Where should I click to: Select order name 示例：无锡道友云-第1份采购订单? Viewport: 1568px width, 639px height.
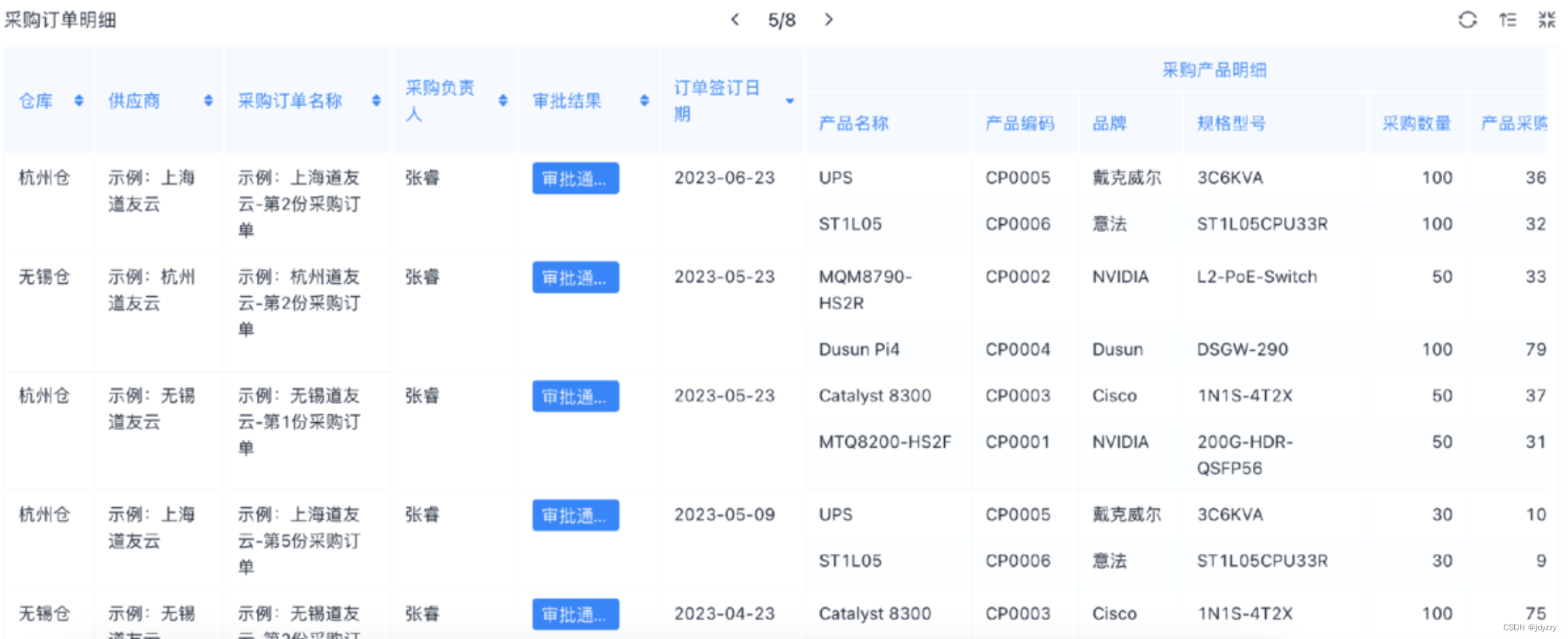[299, 421]
